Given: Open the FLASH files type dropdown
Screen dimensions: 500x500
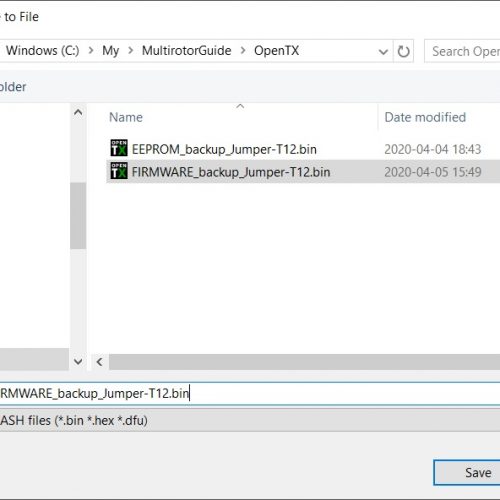Looking at the screenshot, I should pos(250,420).
